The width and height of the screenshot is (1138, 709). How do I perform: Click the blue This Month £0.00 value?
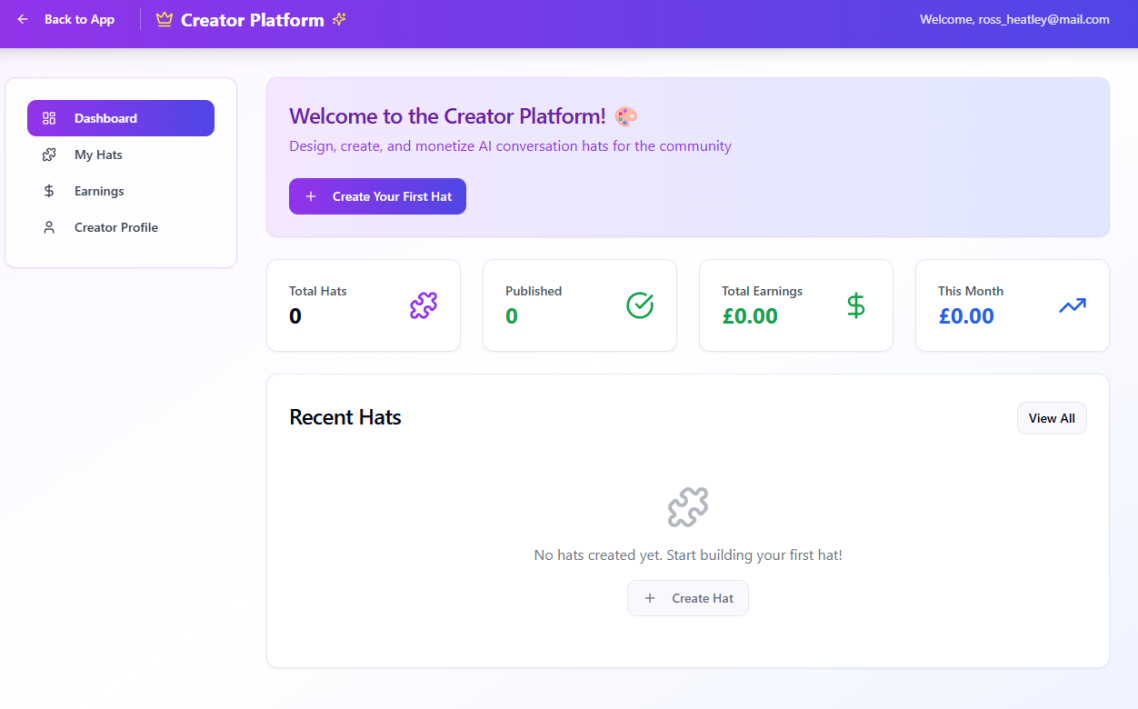[966, 316]
